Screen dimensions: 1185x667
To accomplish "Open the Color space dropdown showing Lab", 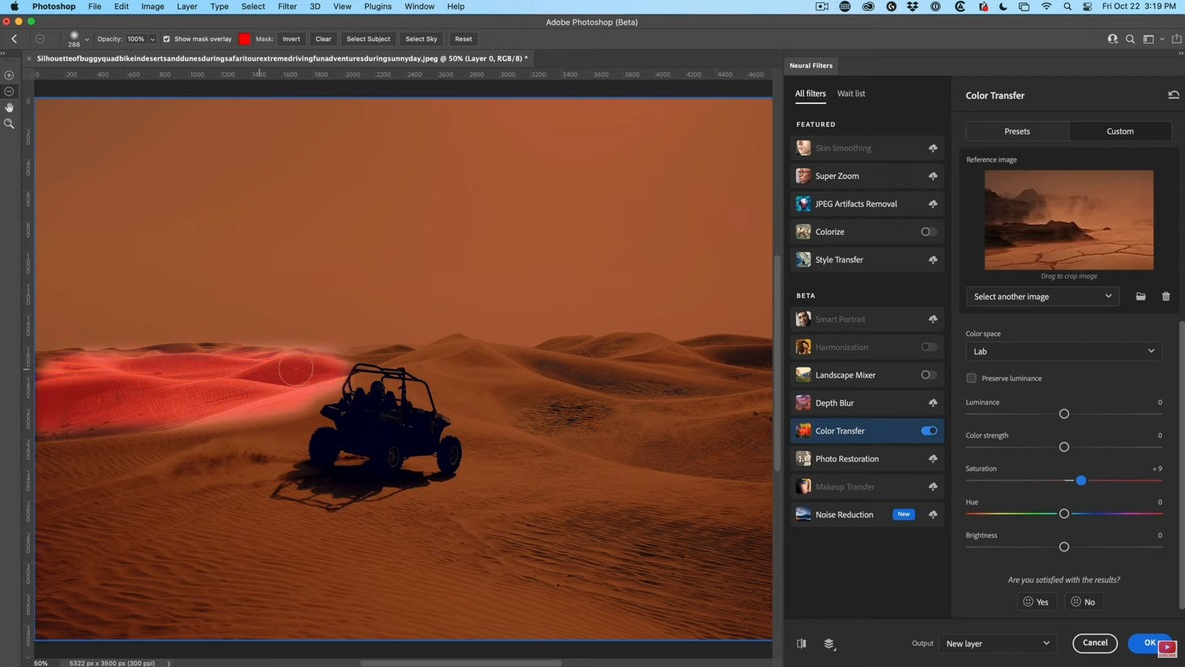I will (1063, 351).
